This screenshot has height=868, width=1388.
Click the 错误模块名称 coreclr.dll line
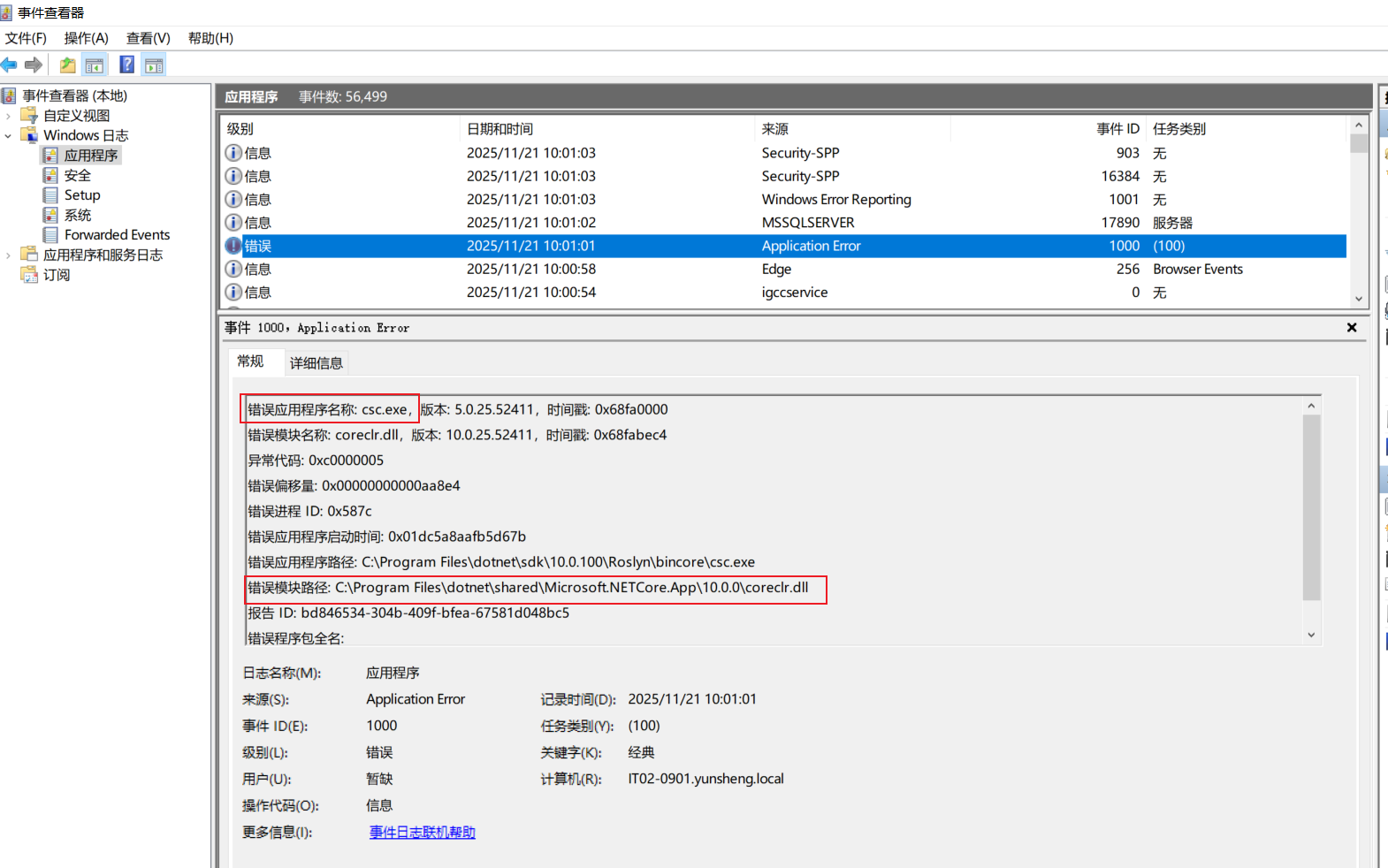[457, 435]
